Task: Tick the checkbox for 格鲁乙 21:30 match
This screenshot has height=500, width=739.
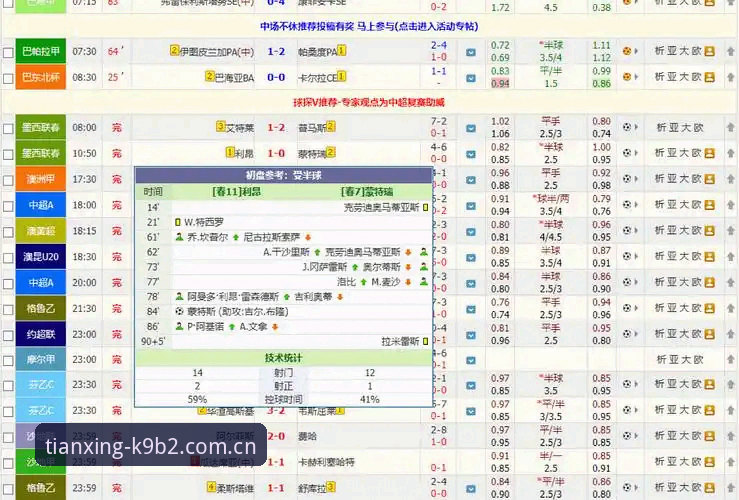Action: coord(8,310)
